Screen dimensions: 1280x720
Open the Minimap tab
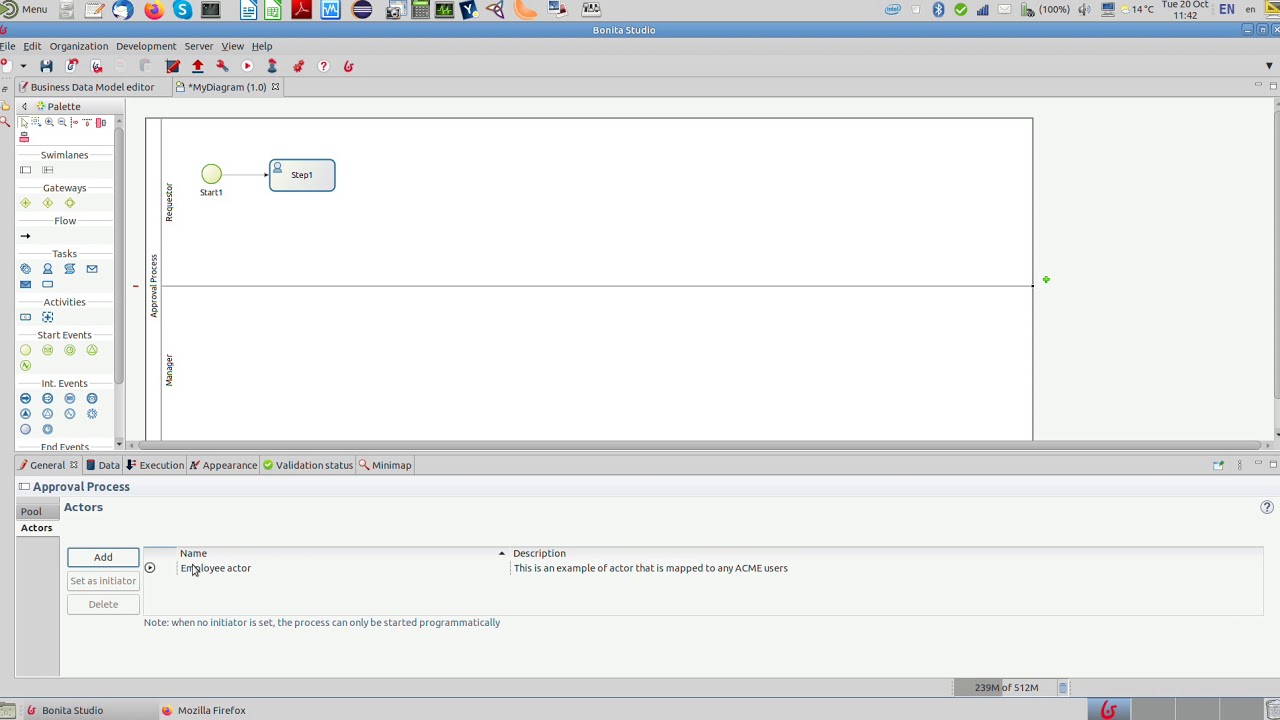coord(385,465)
